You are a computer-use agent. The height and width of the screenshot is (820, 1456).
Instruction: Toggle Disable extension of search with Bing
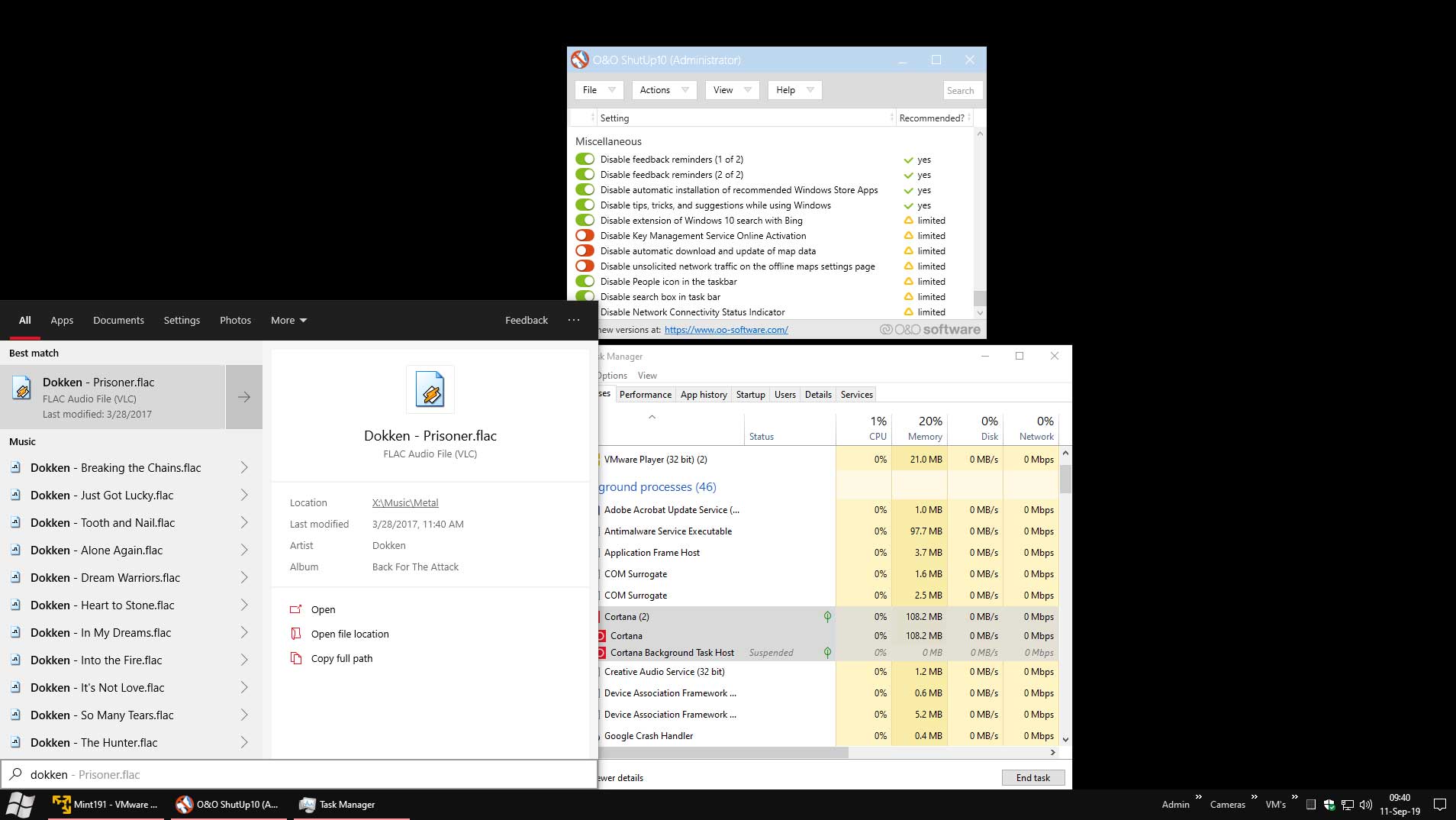pos(585,220)
